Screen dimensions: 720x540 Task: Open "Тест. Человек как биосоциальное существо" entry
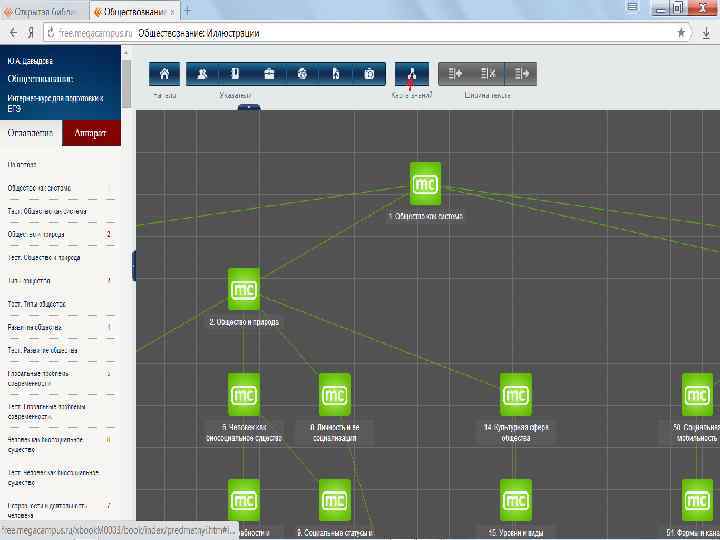point(53,478)
